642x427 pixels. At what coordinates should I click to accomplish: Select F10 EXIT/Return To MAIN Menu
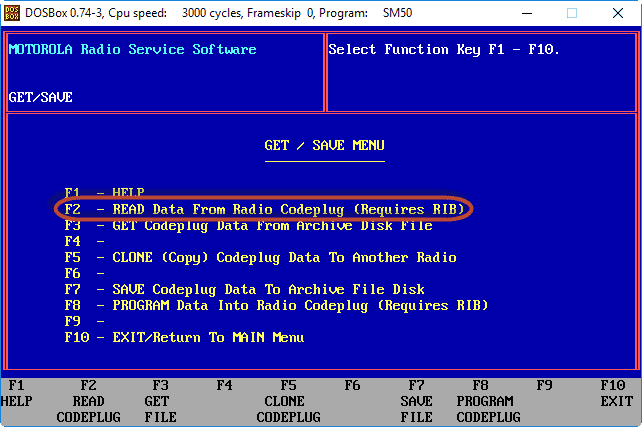[184, 337]
